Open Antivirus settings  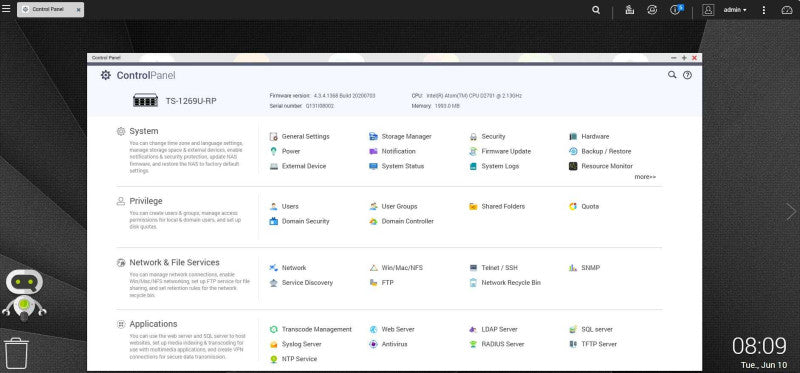pos(388,344)
